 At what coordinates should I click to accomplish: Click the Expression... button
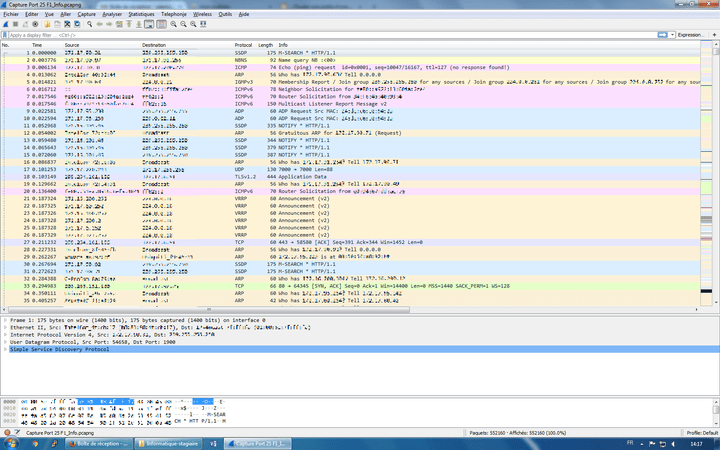691,35
